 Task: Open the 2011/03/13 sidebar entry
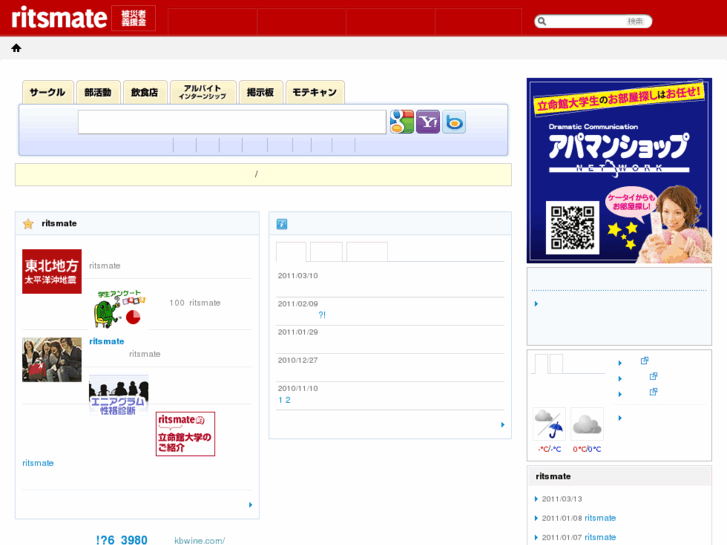(562, 499)
